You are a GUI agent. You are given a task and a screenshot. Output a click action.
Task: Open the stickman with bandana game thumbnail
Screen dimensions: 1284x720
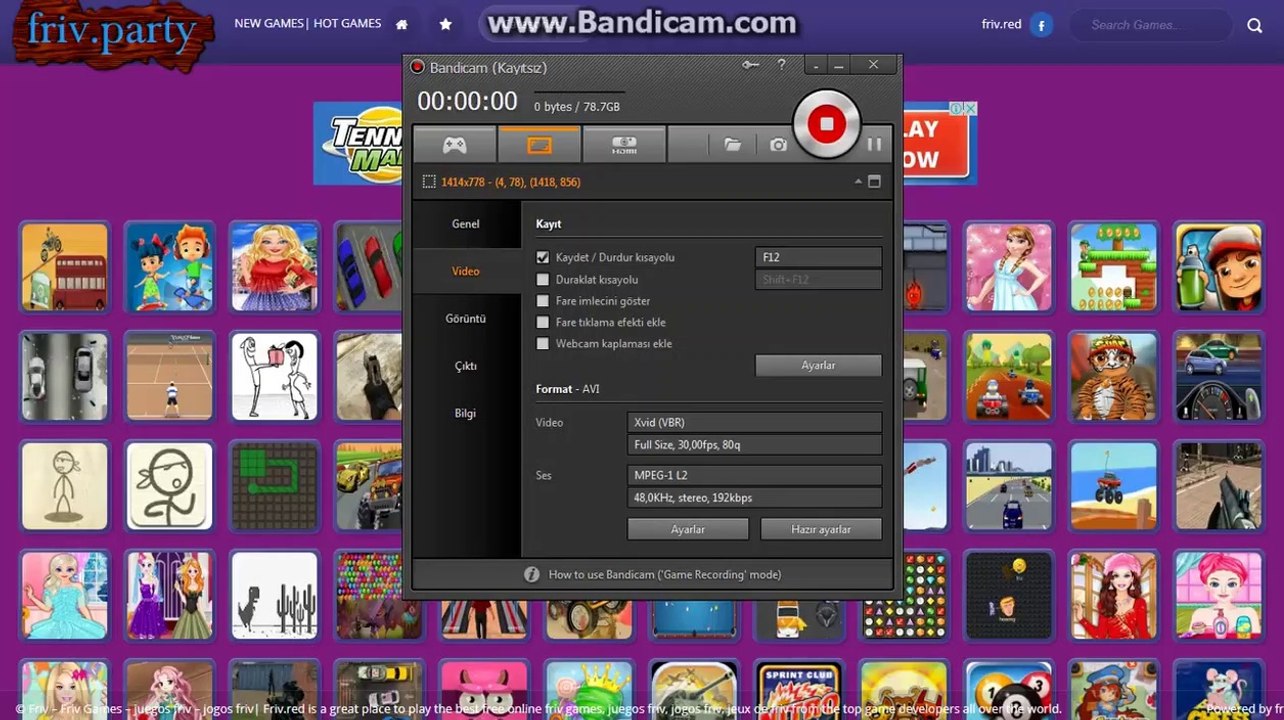[x=169, y=486]
